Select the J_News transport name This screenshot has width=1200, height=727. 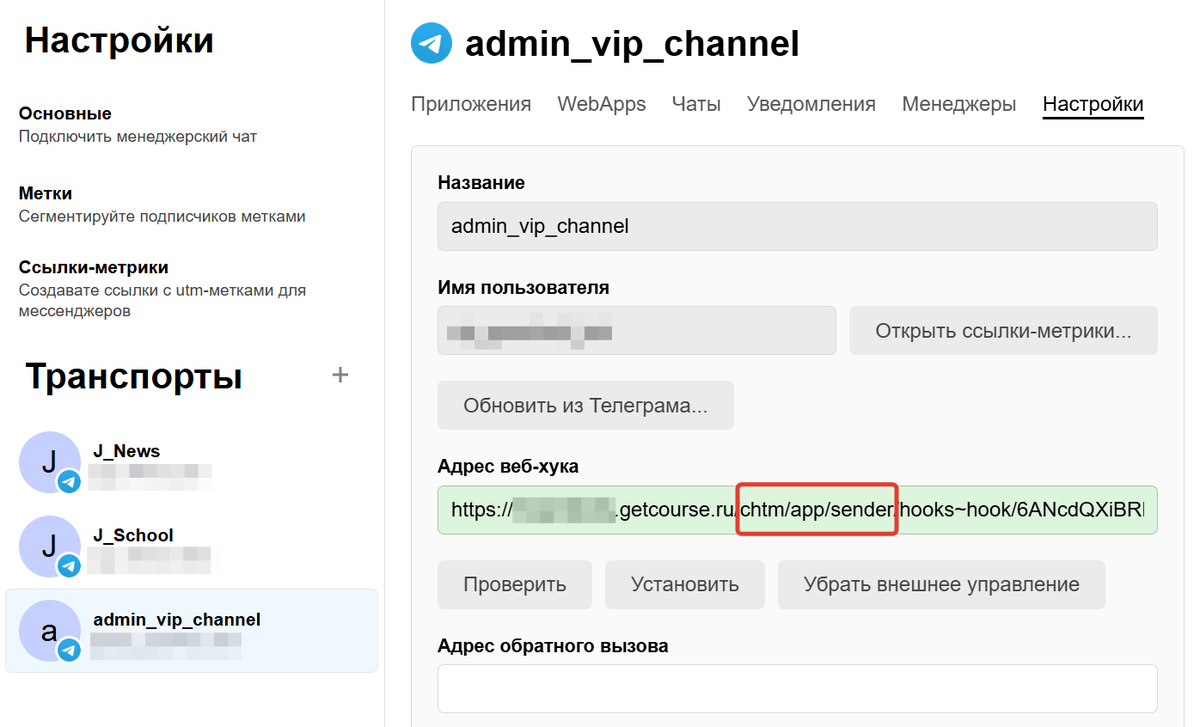click(x=127, y=451)
